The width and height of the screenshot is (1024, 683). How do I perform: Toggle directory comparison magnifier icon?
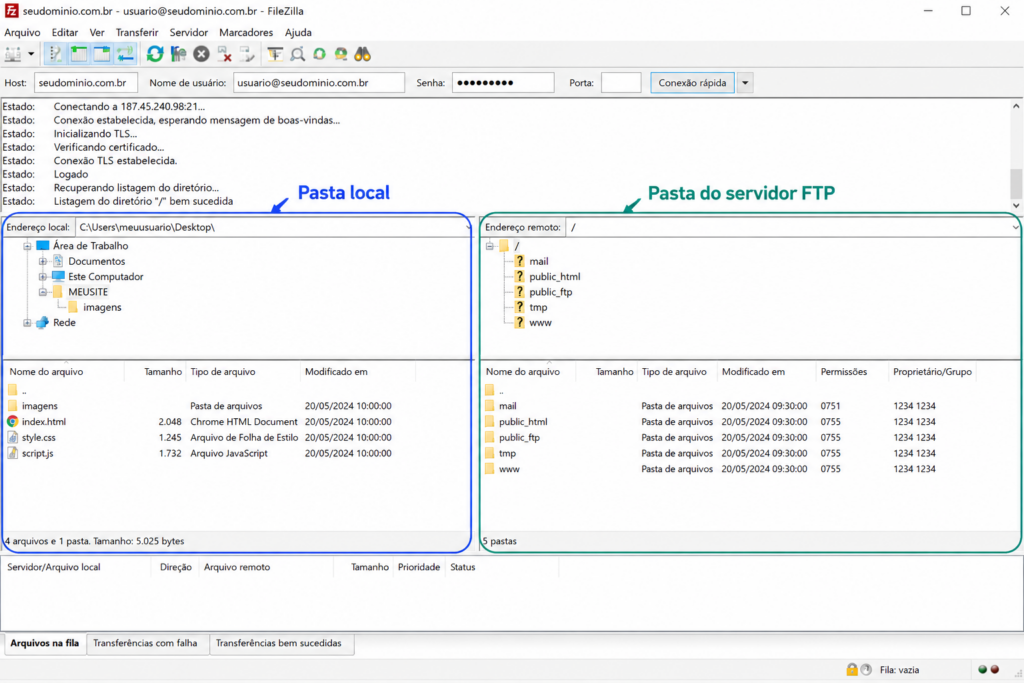(297, 55)
